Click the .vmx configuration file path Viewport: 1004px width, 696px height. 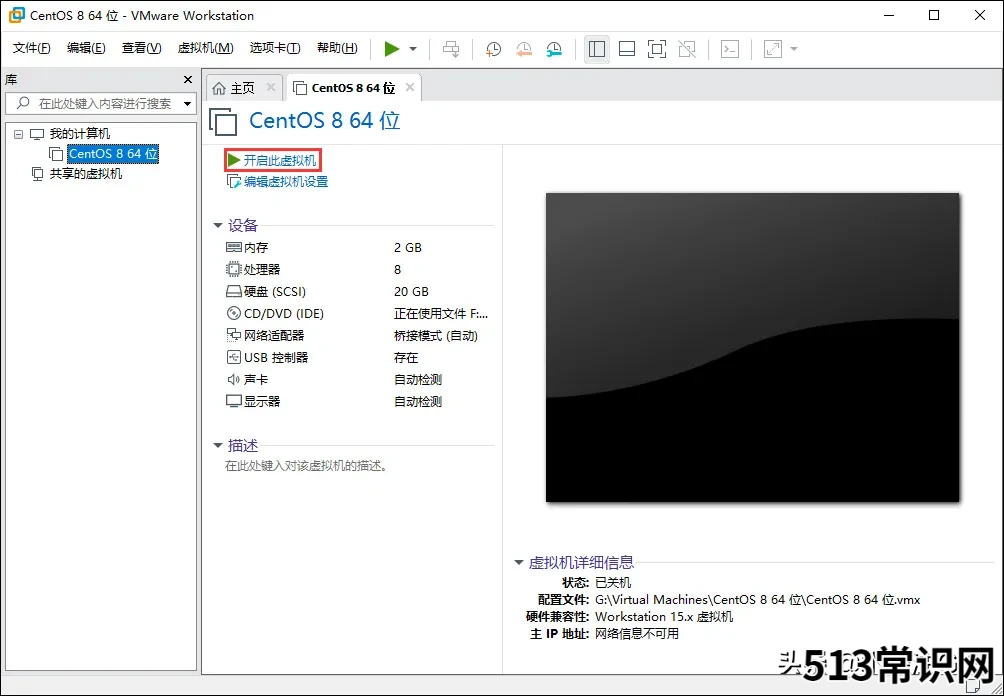(x=757, y=600)
